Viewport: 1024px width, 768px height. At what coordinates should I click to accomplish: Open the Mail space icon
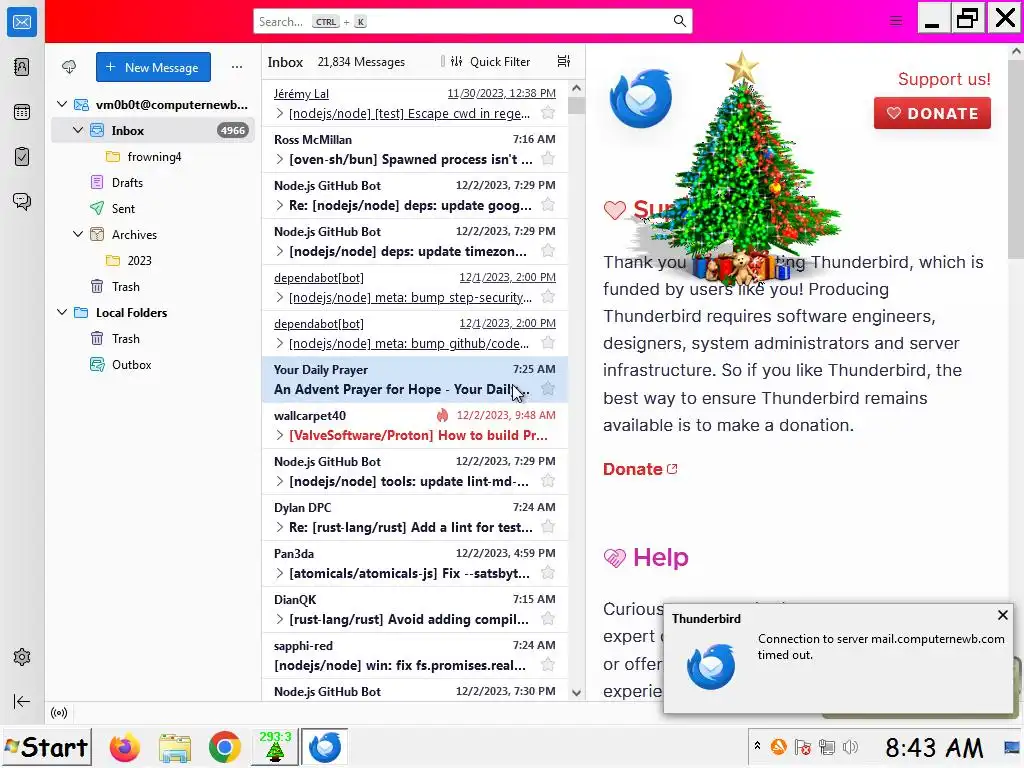click(x=22, y=22)
